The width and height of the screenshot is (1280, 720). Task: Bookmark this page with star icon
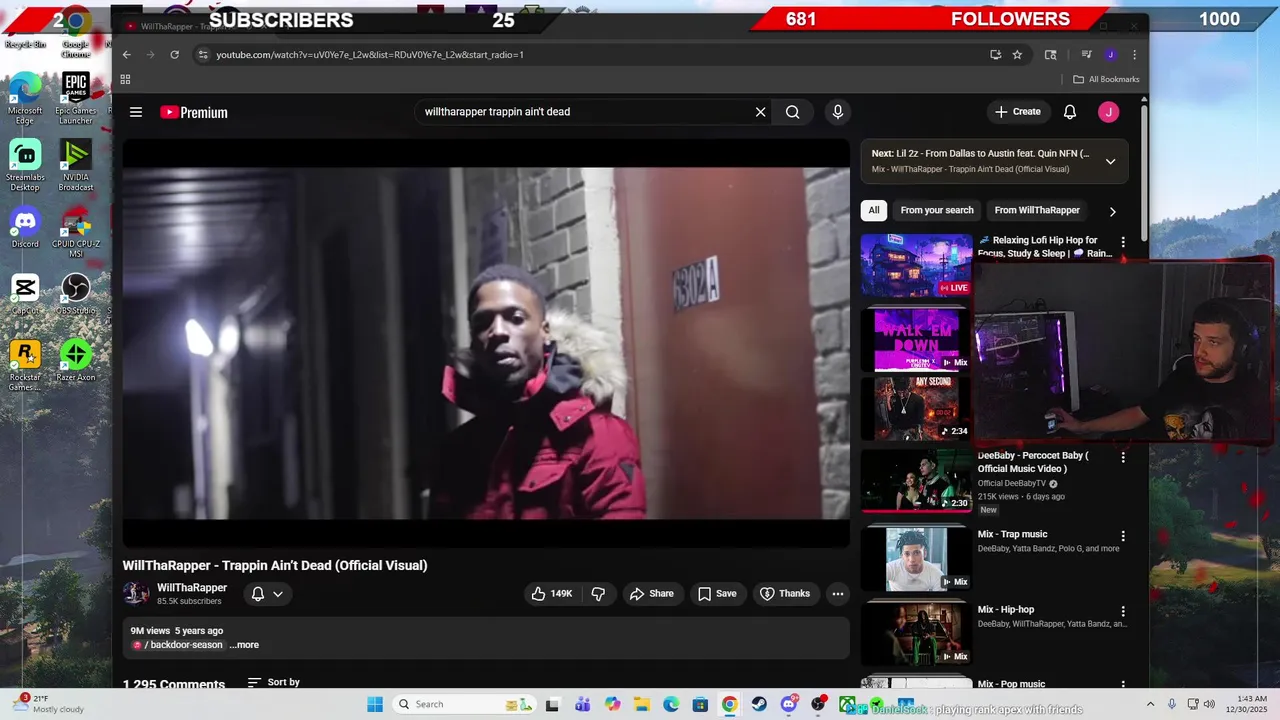coord(1017,55)
